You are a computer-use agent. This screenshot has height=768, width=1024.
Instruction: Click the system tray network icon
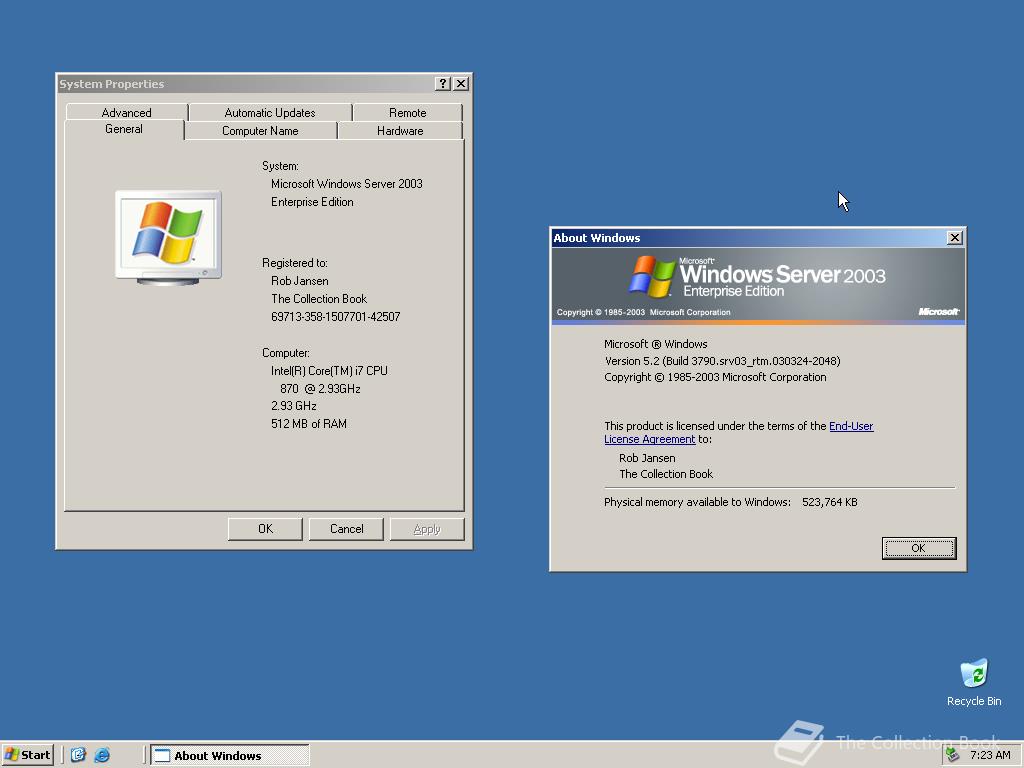953,755
